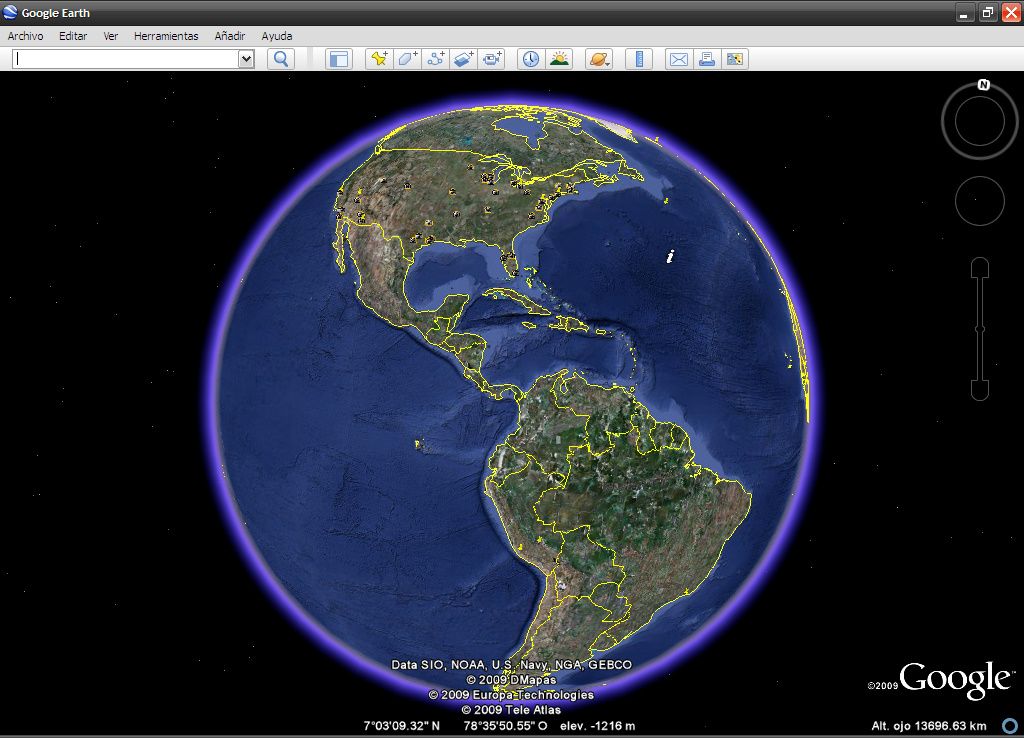1024x738 pixels.
Task: Click the Move joystick circle
Action: coord(980,201)
